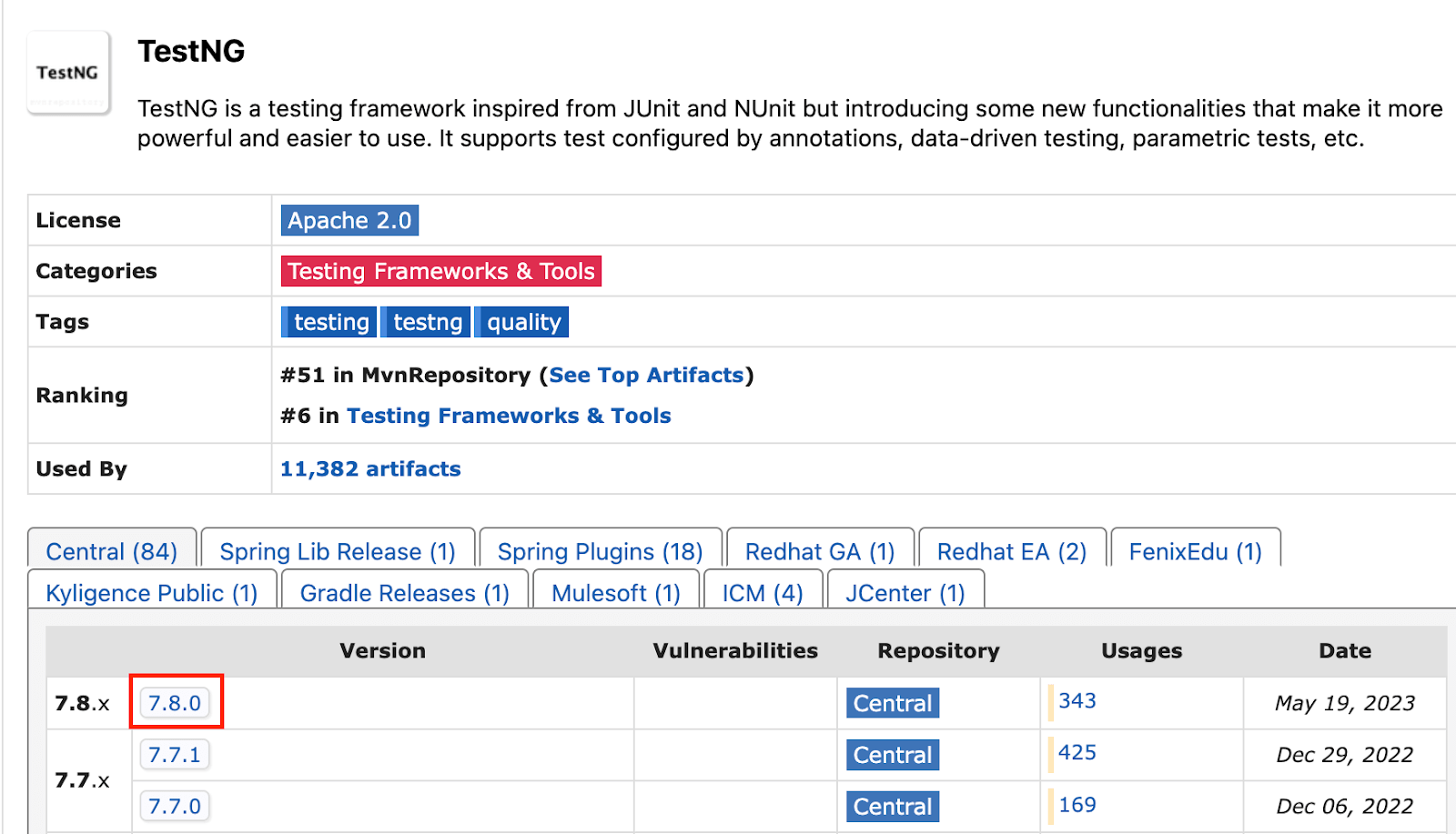Open the FenixEdu (1) tab
Screen dimensions: 1456x834
click(x=1195, y=552)
